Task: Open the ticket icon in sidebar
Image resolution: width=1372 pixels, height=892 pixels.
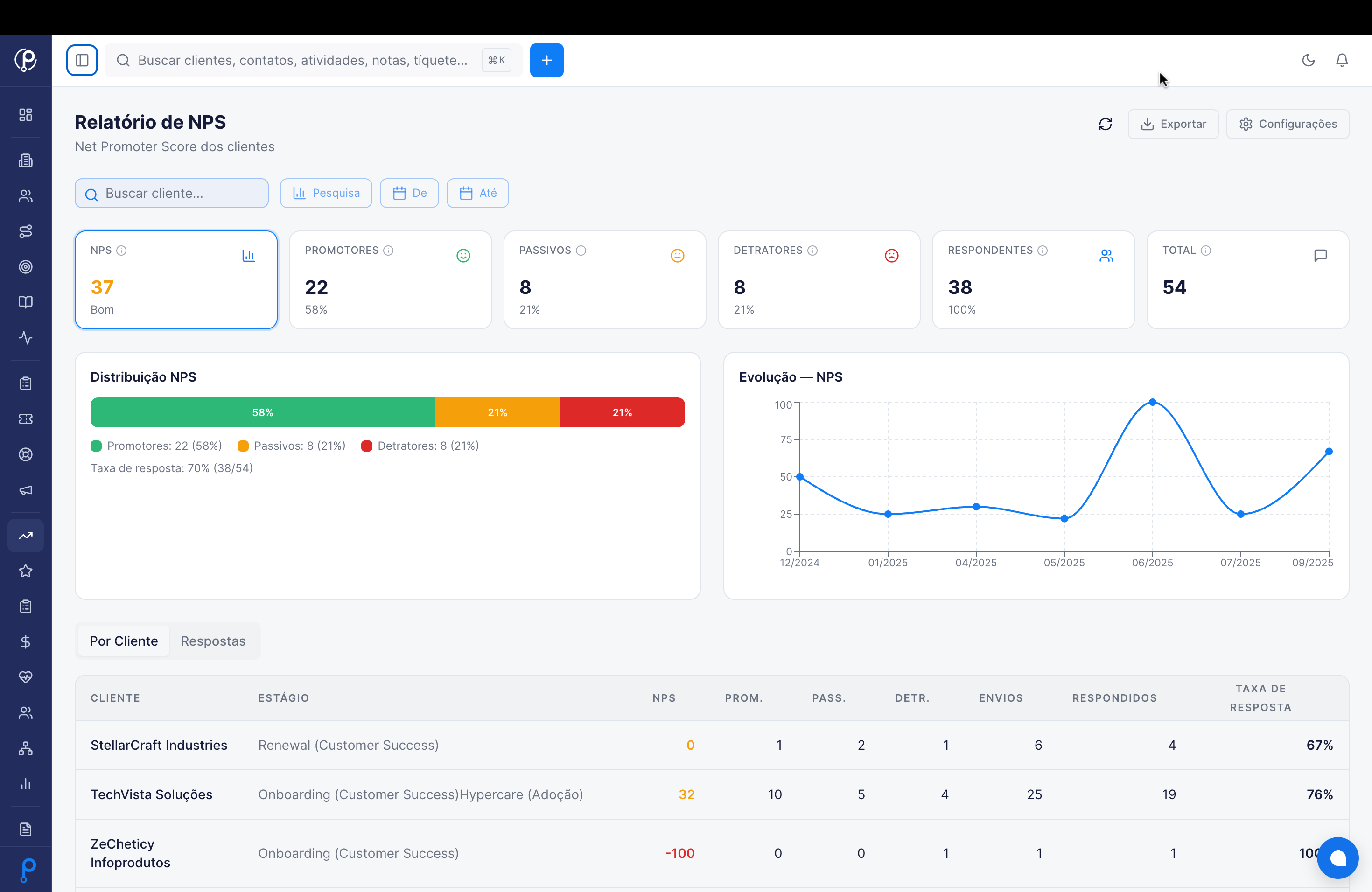Action: 25,419
